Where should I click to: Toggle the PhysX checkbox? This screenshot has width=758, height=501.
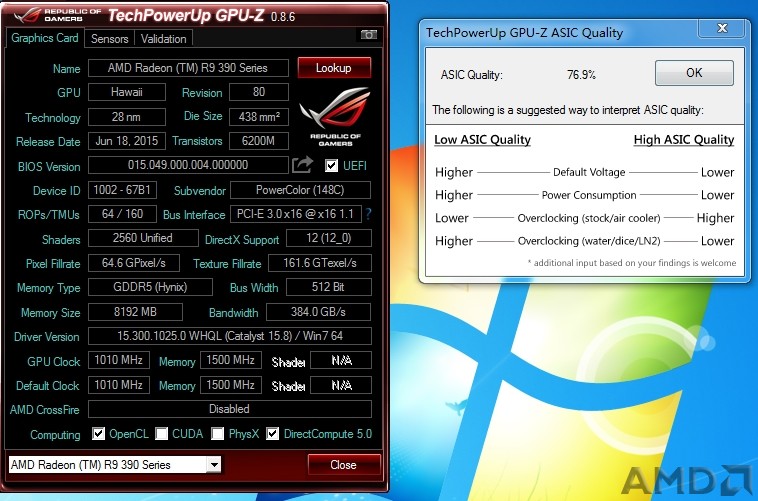(218, 433)
